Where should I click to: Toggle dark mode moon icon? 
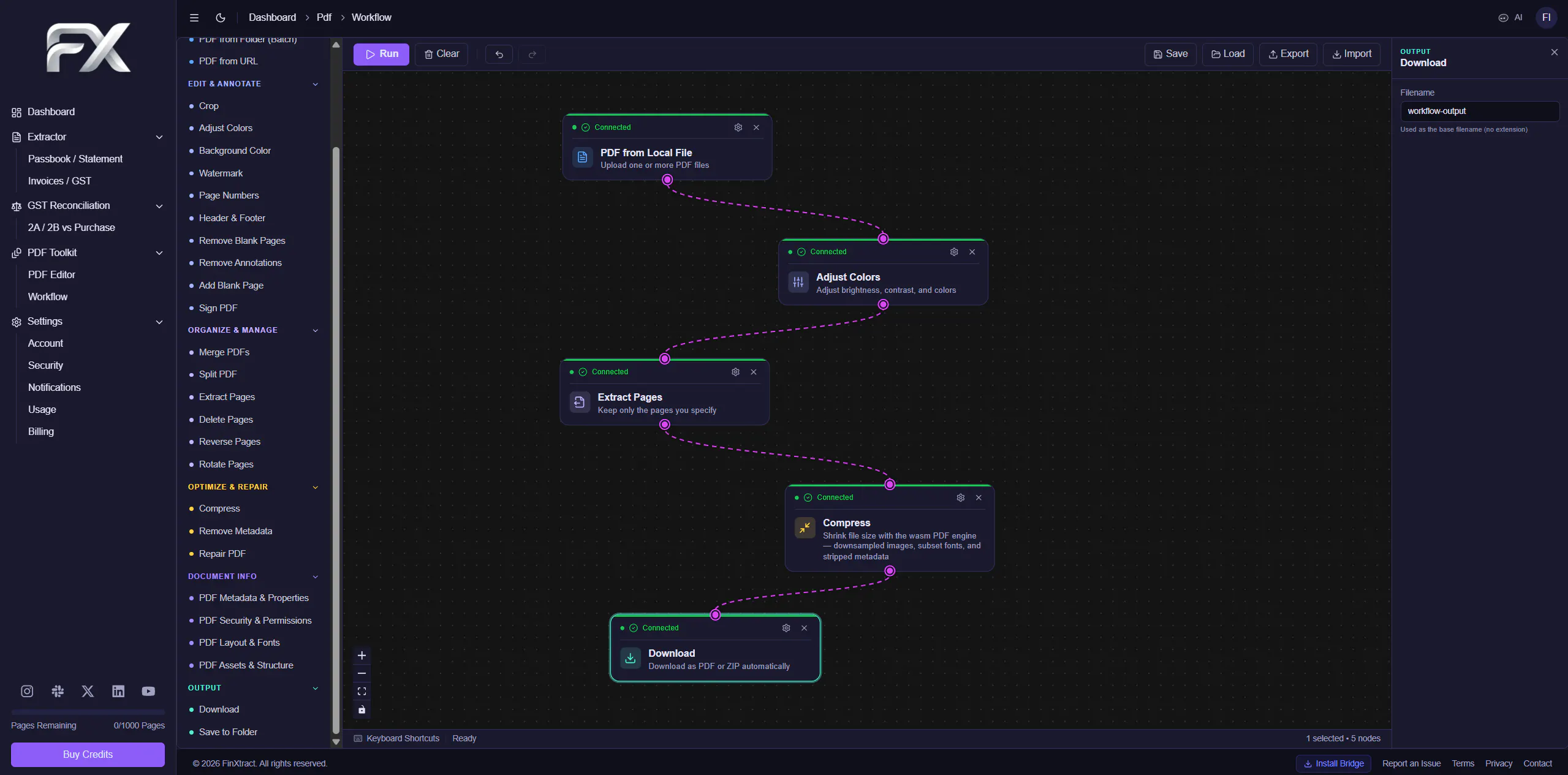tap(221, 18)
